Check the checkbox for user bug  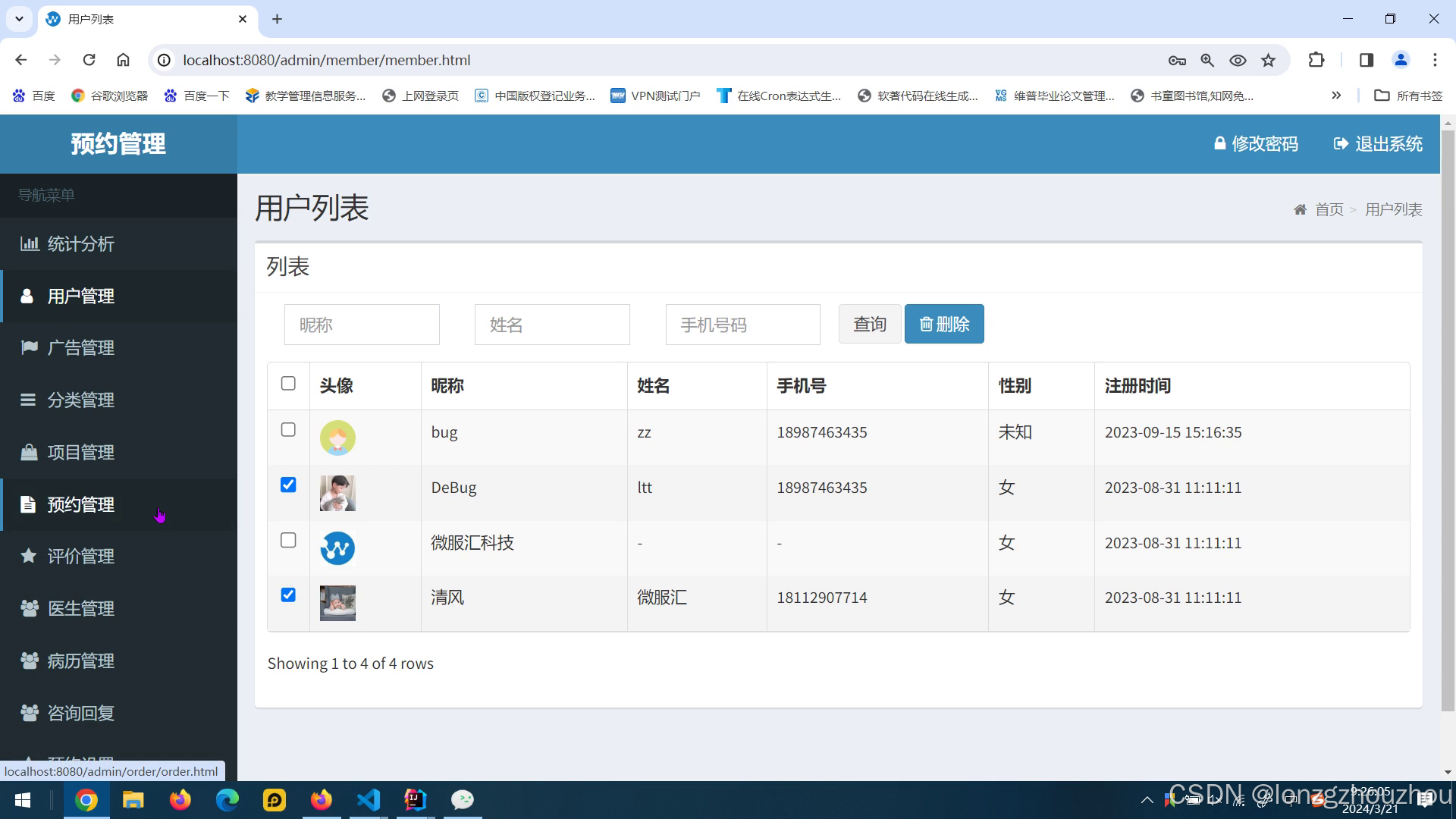[x=288, y=430]
